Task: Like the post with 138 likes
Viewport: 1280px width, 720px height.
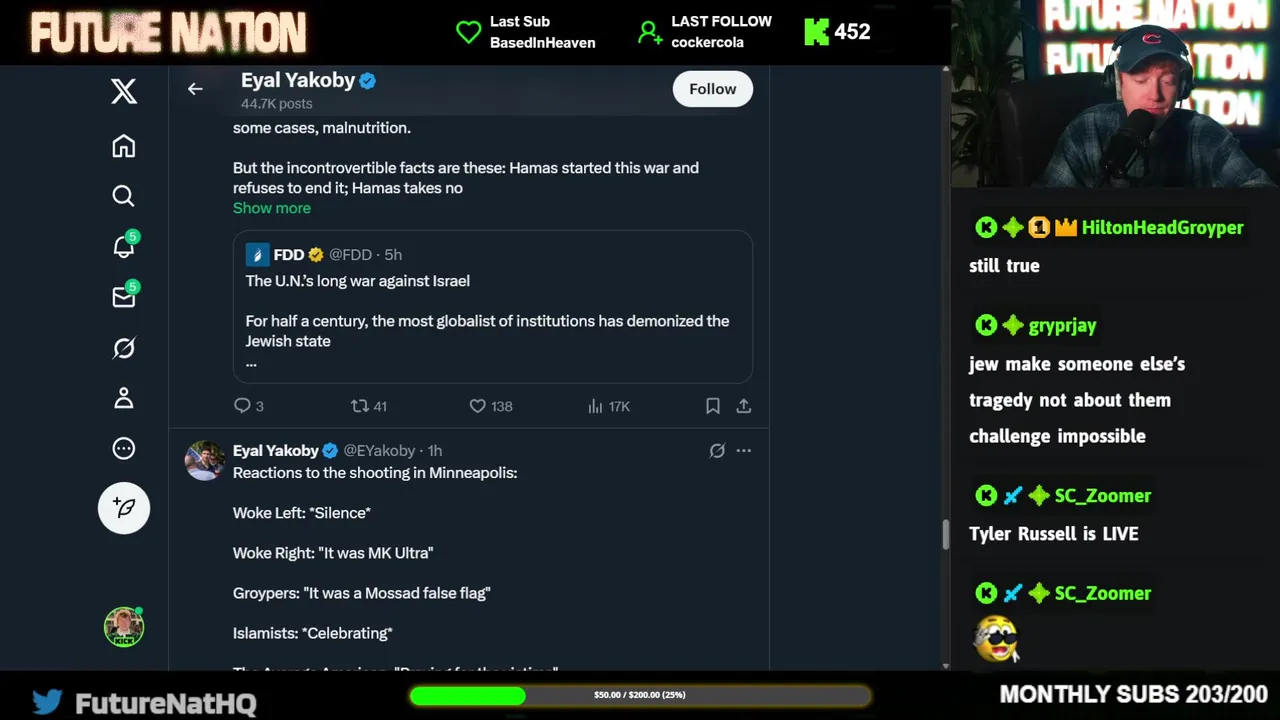Action: 491,406
